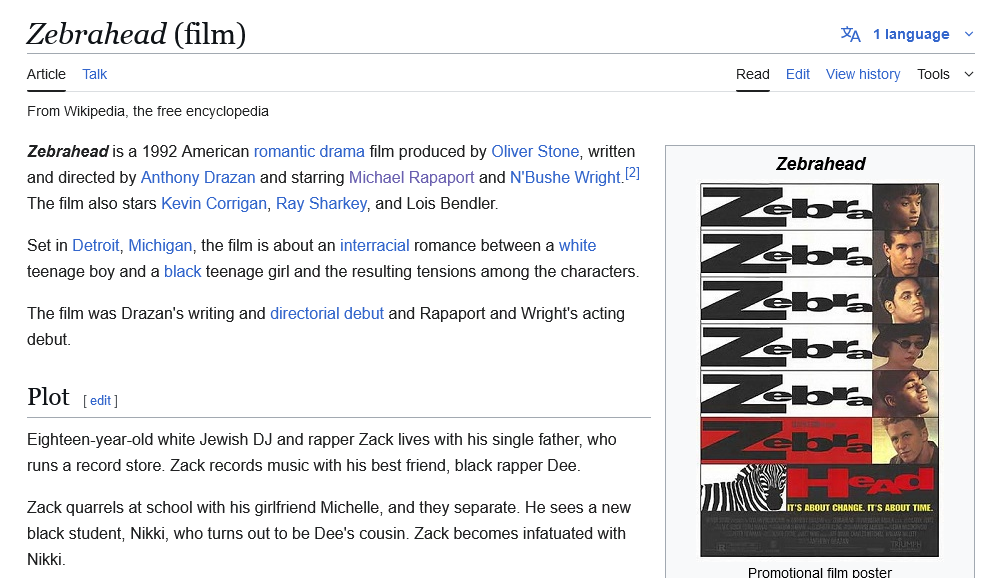
Task: Jump to citation reference [2]
Action: [632, 173]
